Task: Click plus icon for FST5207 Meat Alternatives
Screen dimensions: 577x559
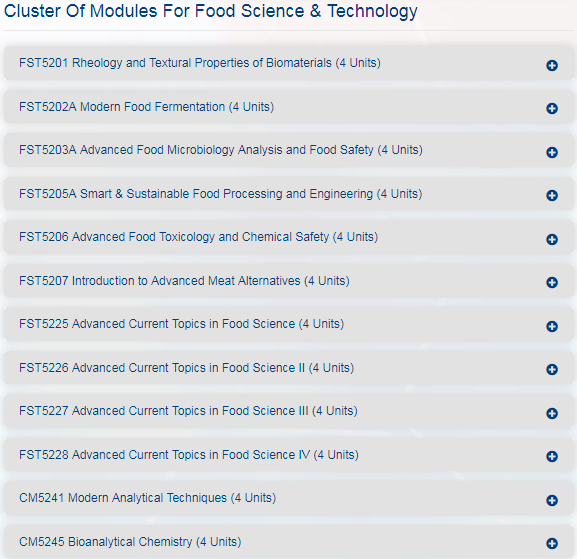Action: point(552,283)
